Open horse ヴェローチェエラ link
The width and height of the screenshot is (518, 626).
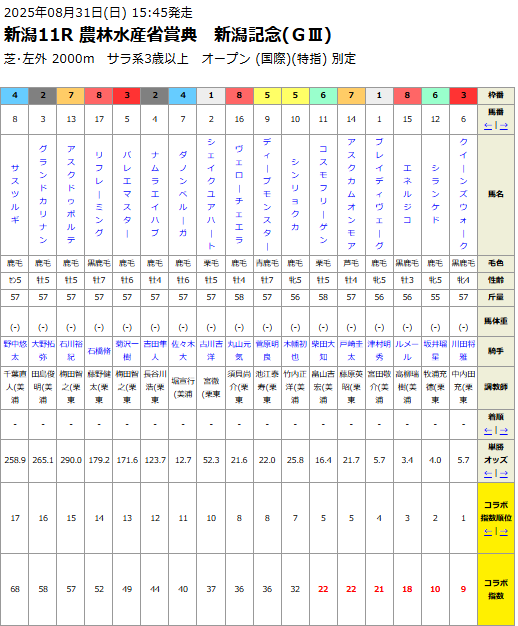click(x=239, y=194)
